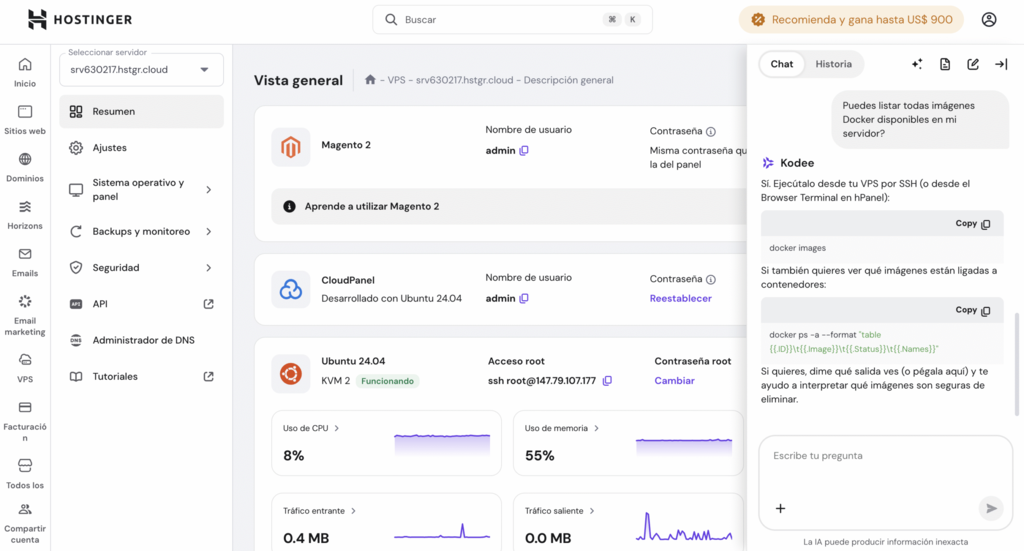The height and width of the screenshot is (551, 1024).
Task: Click info icon next to CloudPanel Contraseña
Action: click(711, 279)
